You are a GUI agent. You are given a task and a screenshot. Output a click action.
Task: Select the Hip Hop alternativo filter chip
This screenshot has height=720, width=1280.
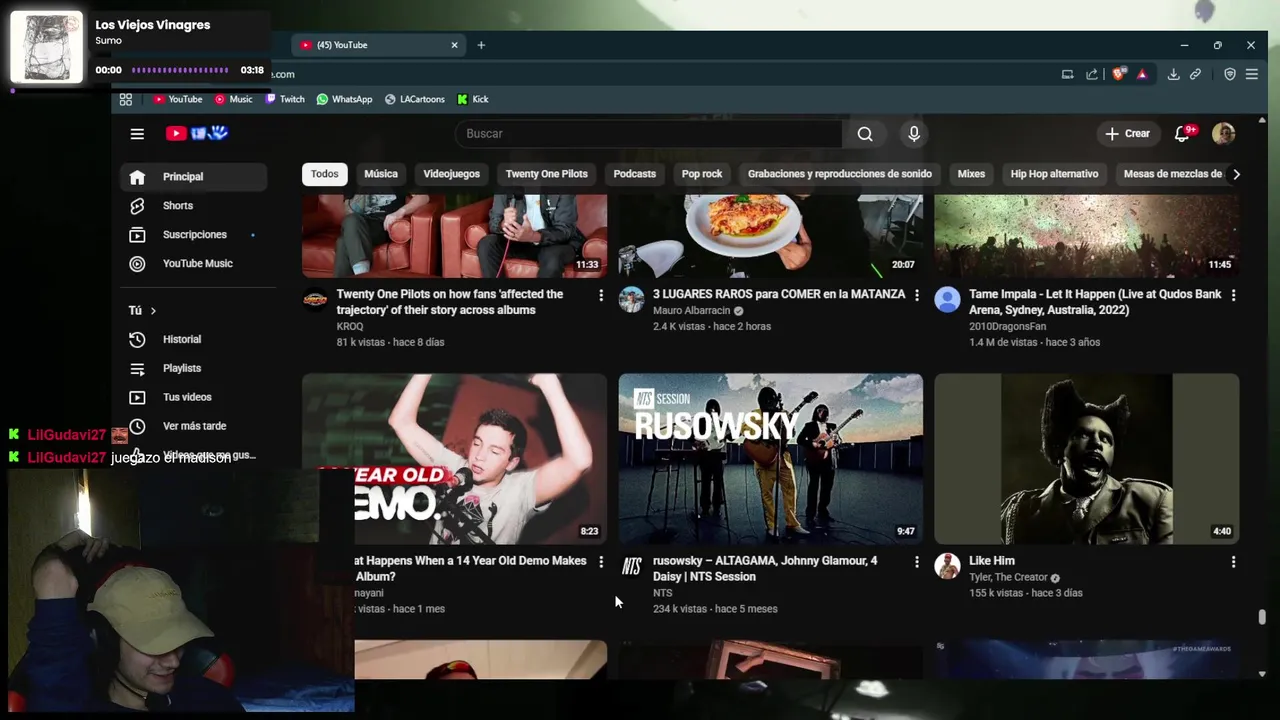(x=1054, y=174)
